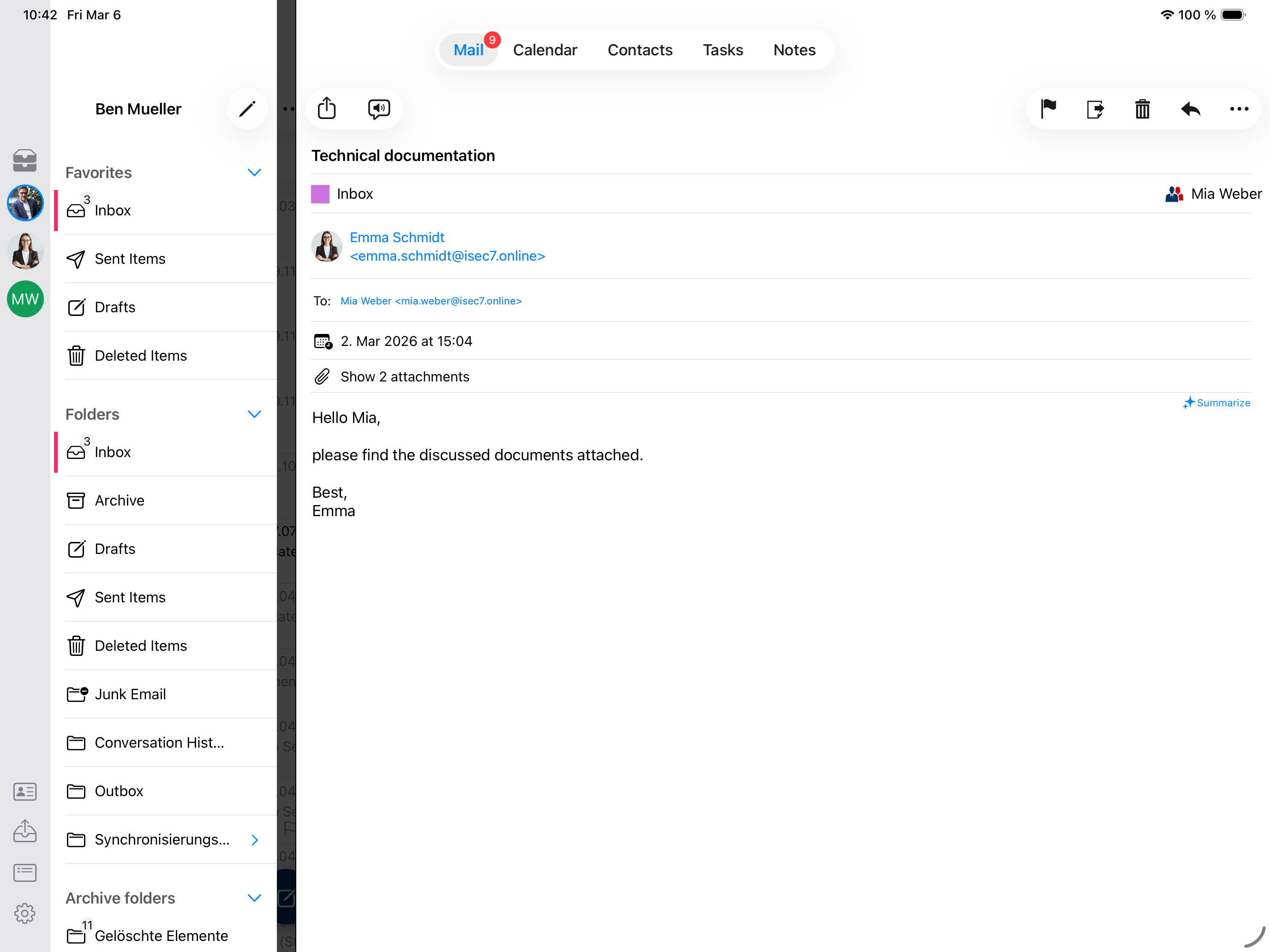This screenshot has height=952, width=1270.
Task: Collapse the Archive folders section
Action: pyautogui.click(x=254, y=898)
